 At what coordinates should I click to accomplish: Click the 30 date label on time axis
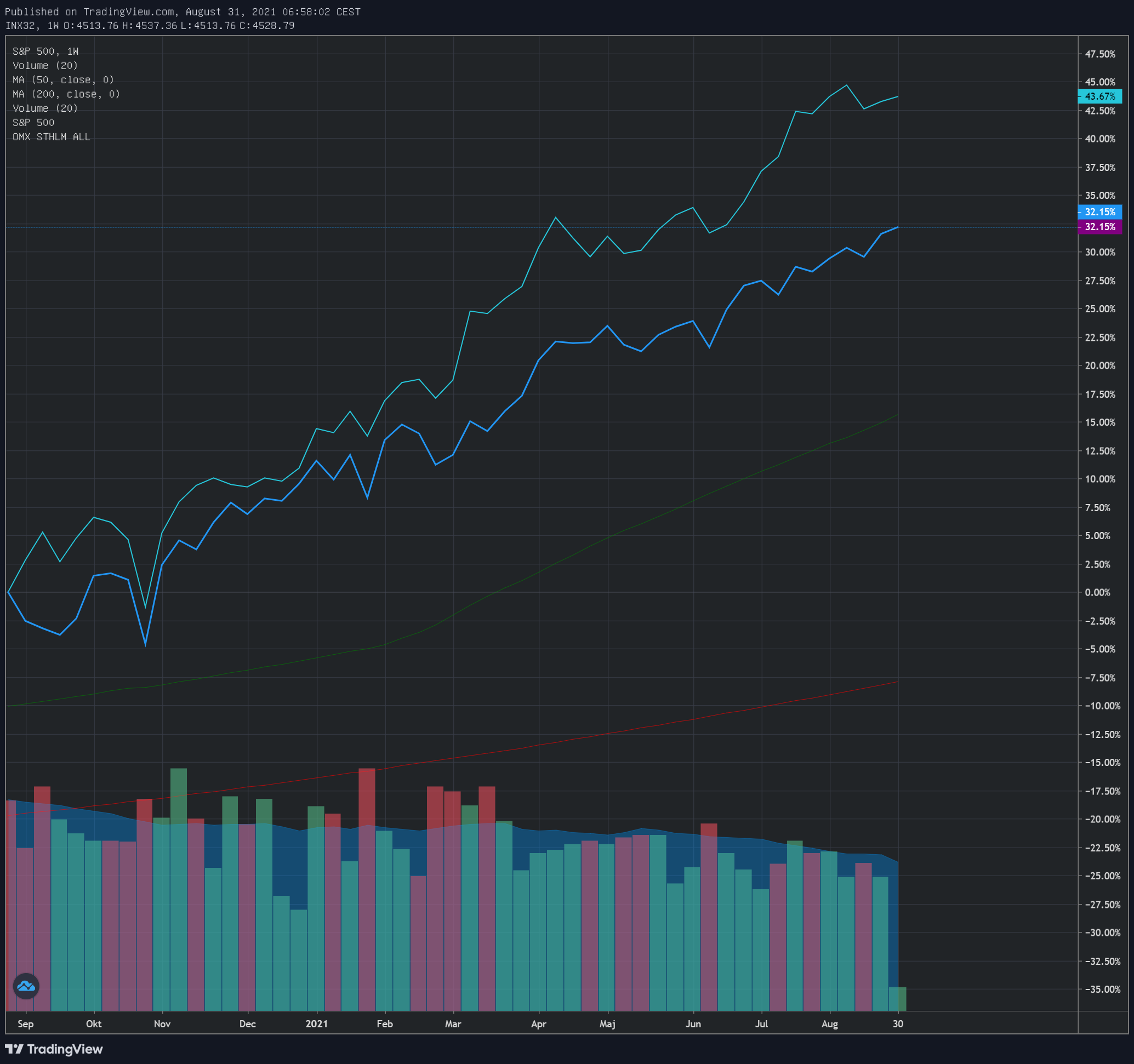click(898, 1023)
